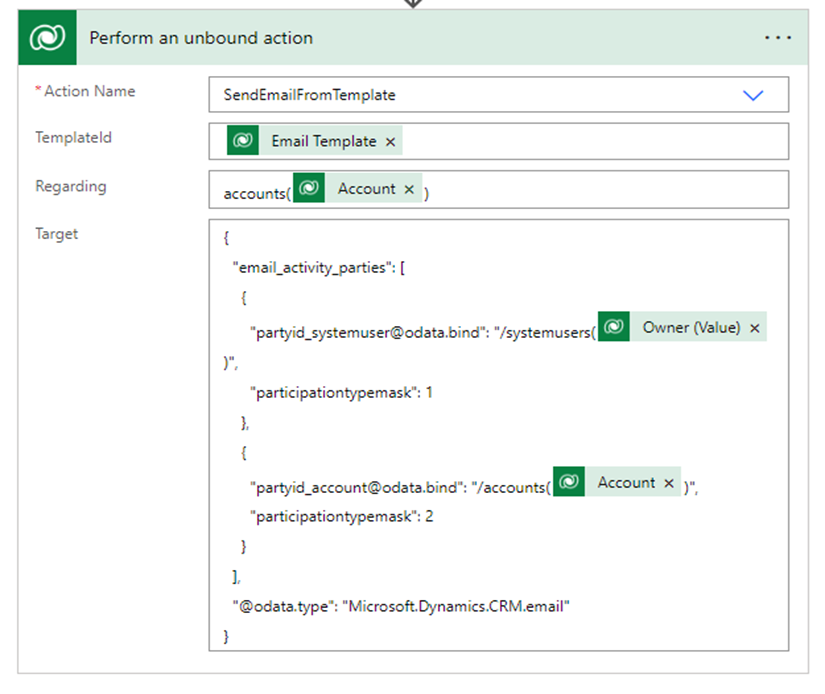The image size is (825, 694).
Task: Click the Account token icon in the Regarding field
Action: pos(310,189)
